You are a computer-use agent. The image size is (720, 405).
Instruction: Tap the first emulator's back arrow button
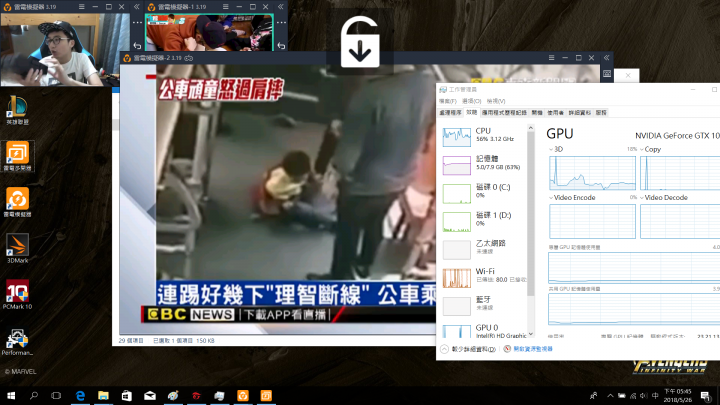click(x=137, y=45)
